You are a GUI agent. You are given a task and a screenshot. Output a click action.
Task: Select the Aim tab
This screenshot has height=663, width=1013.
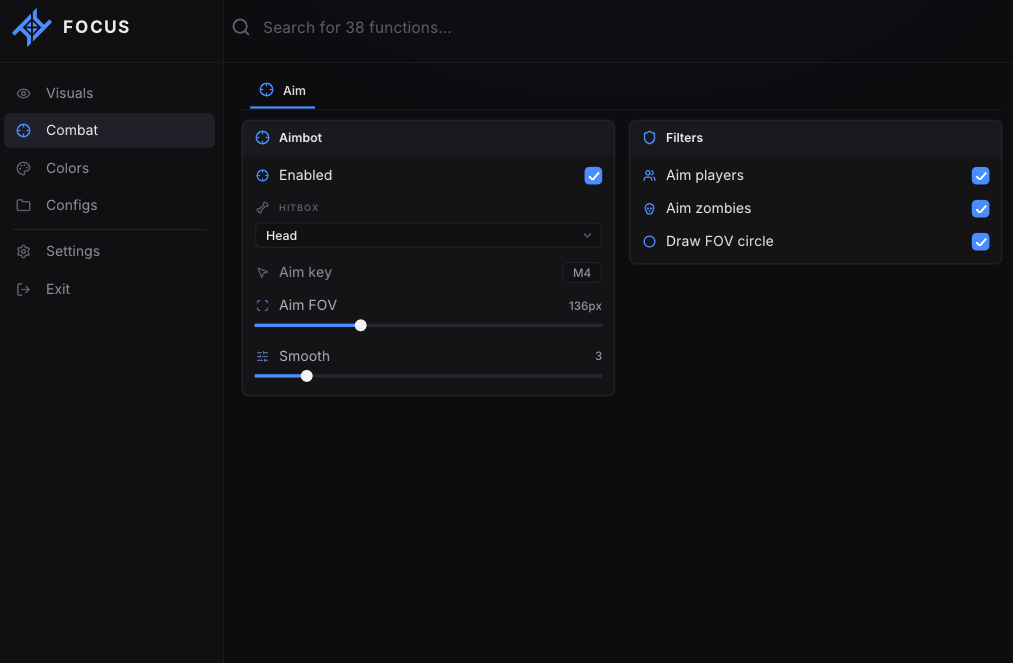(282, 91)
